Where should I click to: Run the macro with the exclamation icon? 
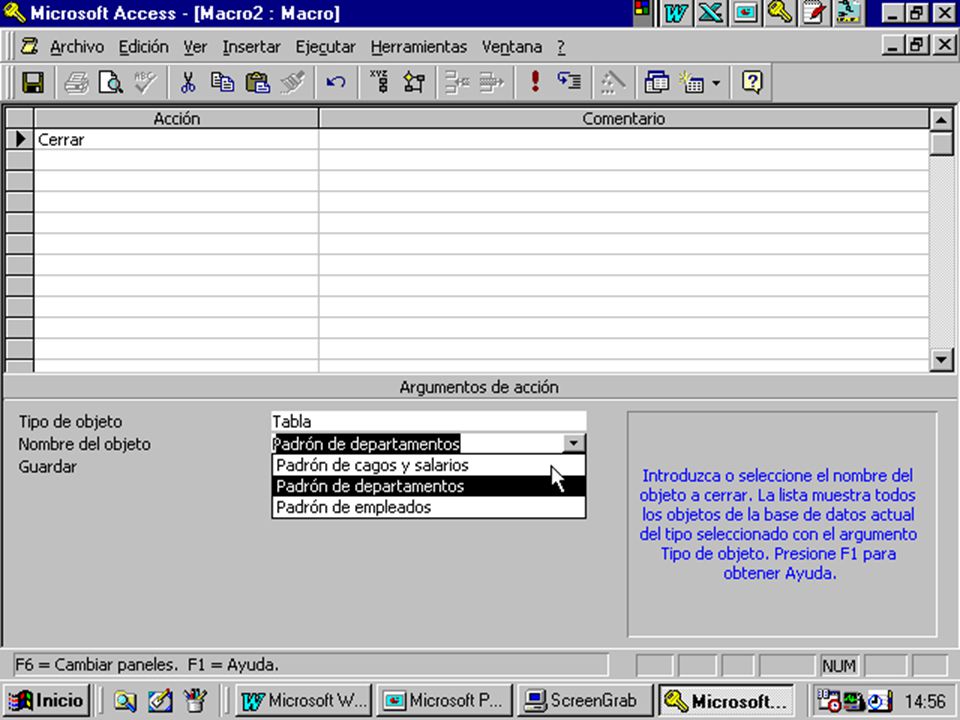535,82
